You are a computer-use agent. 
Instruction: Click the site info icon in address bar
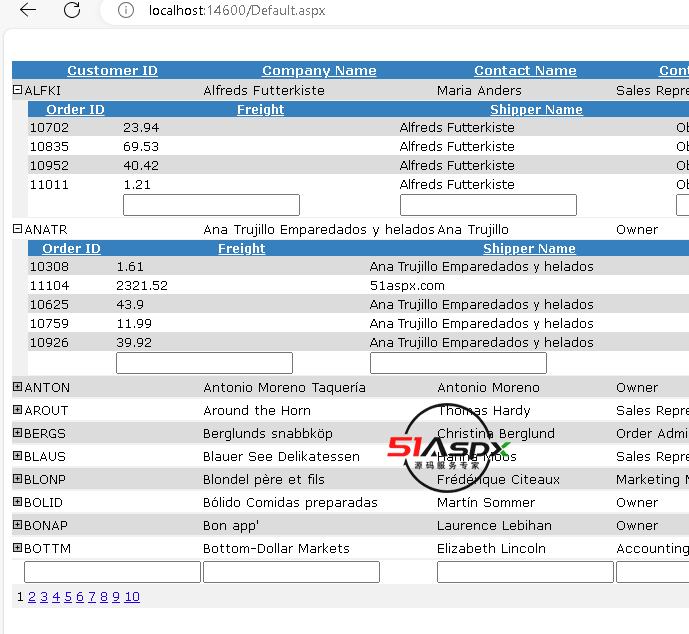coord(125,10)
